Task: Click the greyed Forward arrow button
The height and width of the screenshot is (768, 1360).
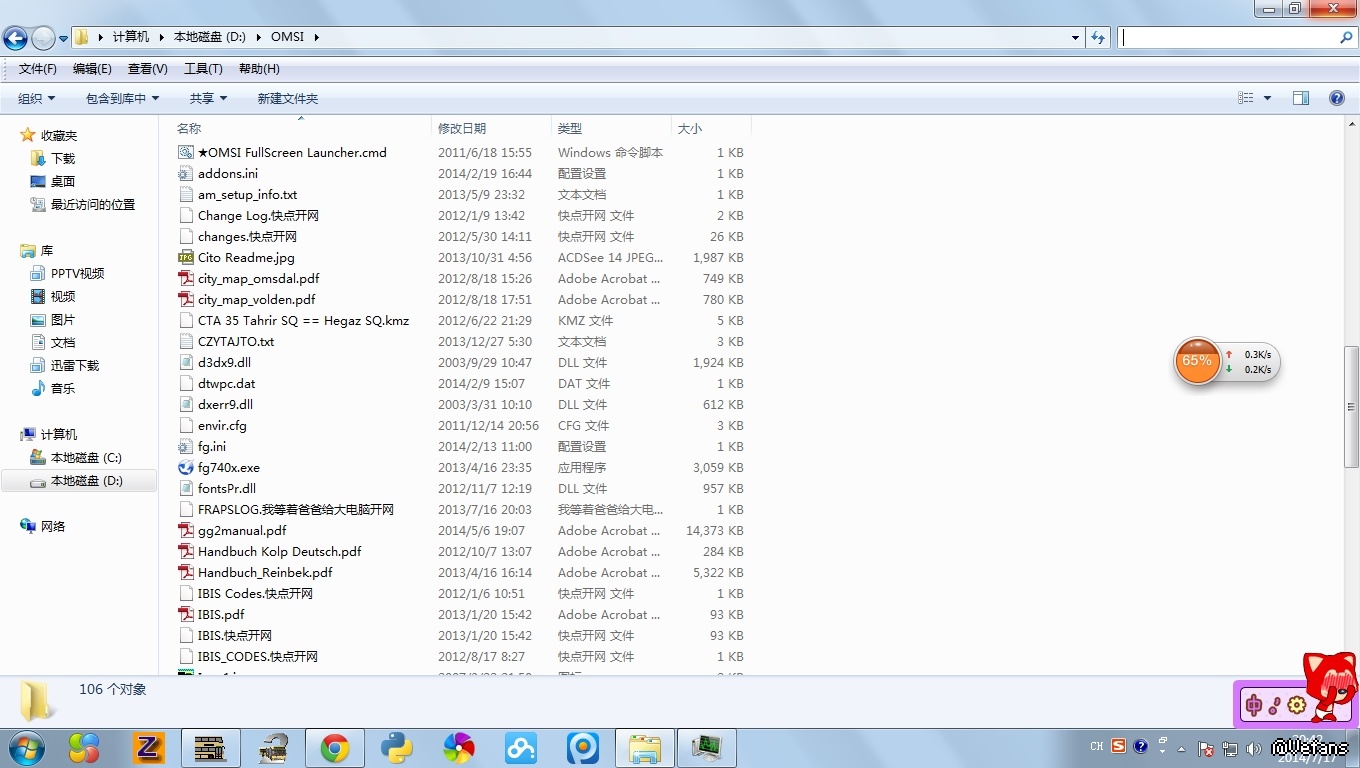Action: pyautogui.click(x=43, y=38)
